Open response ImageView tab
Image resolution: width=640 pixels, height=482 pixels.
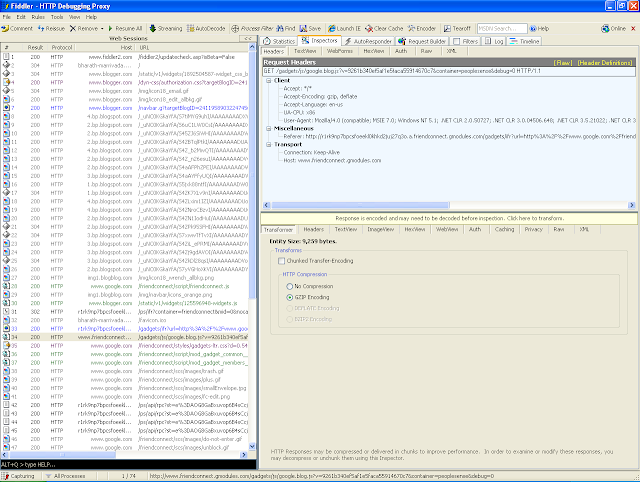[380, 229]
